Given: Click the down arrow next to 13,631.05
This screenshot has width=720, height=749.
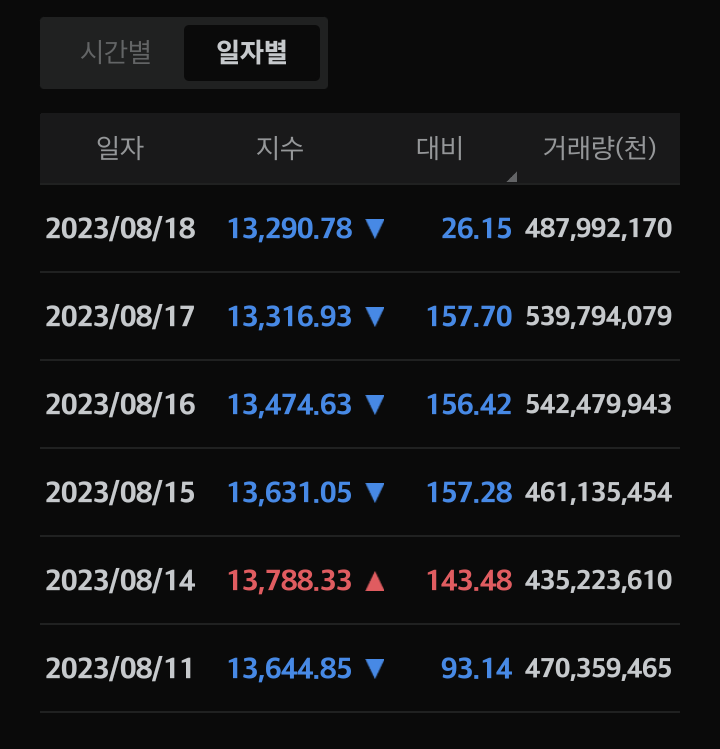Looking at the screenshot, I should coord(375,492).
